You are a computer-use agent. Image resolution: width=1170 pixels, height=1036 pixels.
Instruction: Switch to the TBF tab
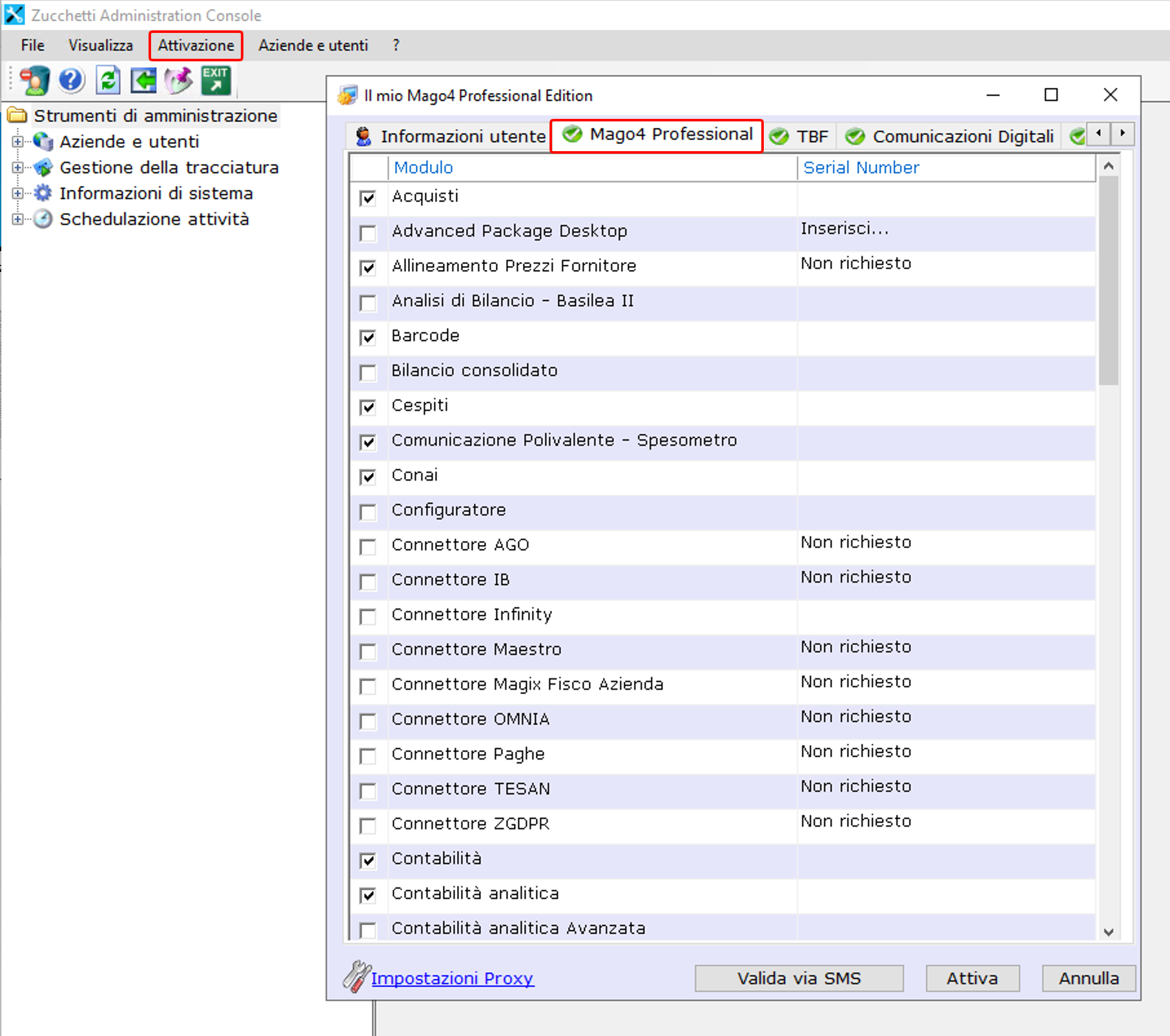pyautogui.click(x=800, y=136)
